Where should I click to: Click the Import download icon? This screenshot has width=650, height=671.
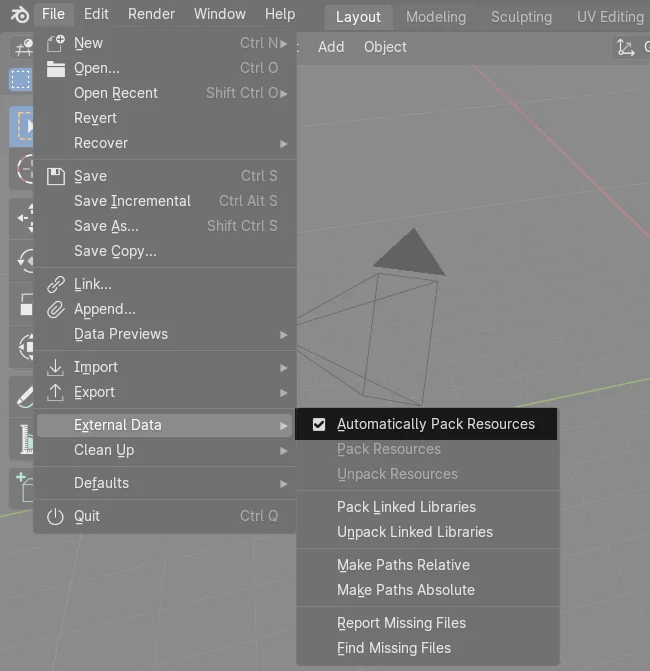coord(56,367)
